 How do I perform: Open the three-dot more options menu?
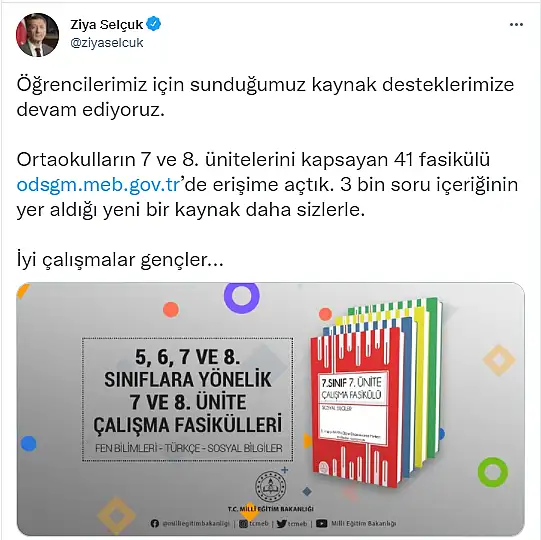pos(516,25)
